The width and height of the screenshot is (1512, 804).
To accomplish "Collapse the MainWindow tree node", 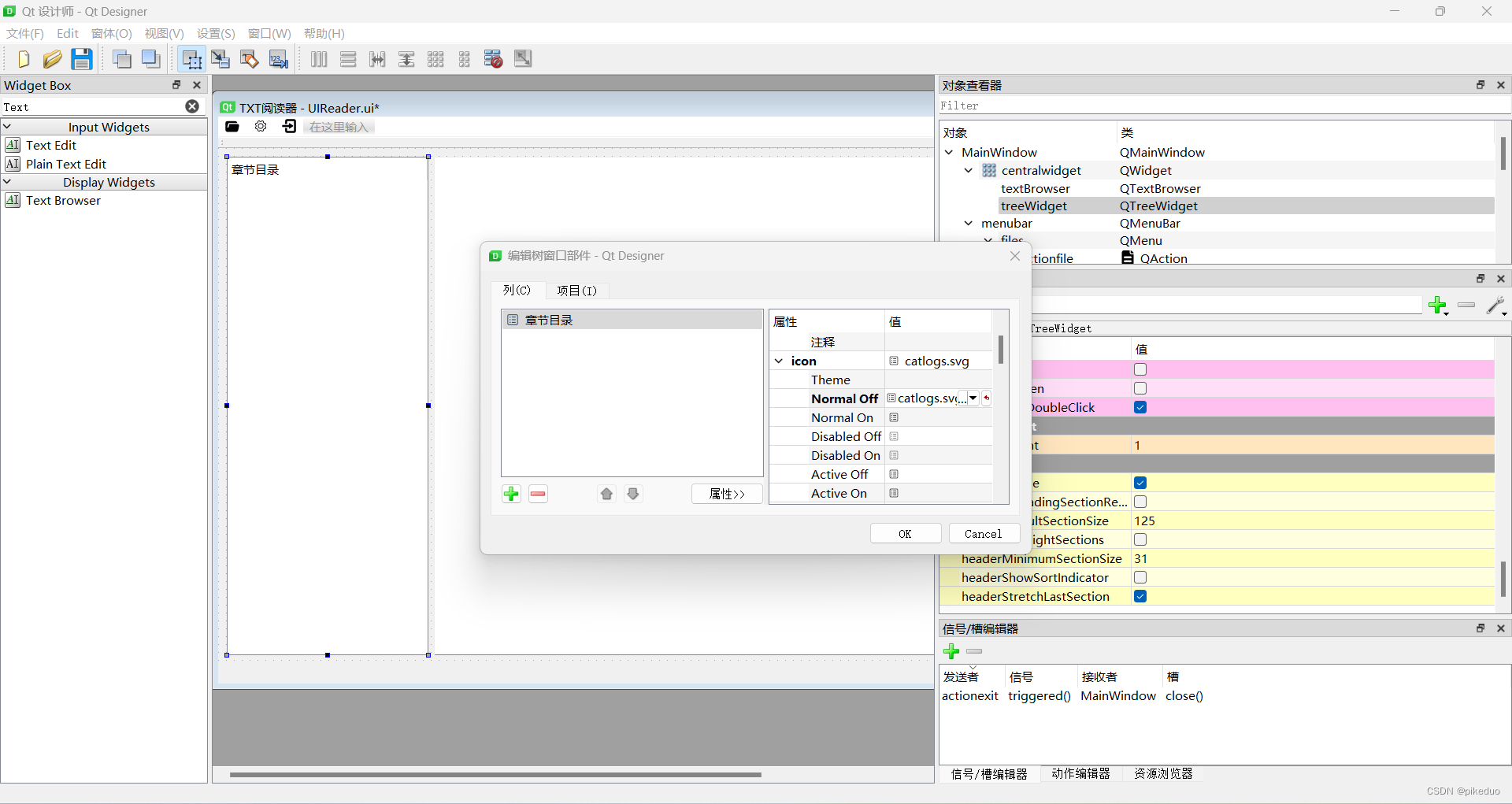I will (949, 152).
